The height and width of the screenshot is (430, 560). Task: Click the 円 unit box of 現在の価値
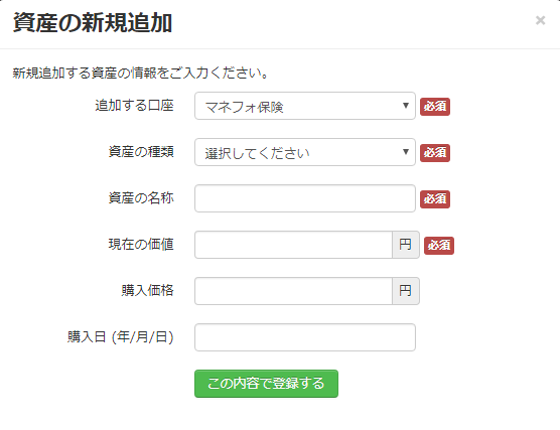click(x=406, y=245)
